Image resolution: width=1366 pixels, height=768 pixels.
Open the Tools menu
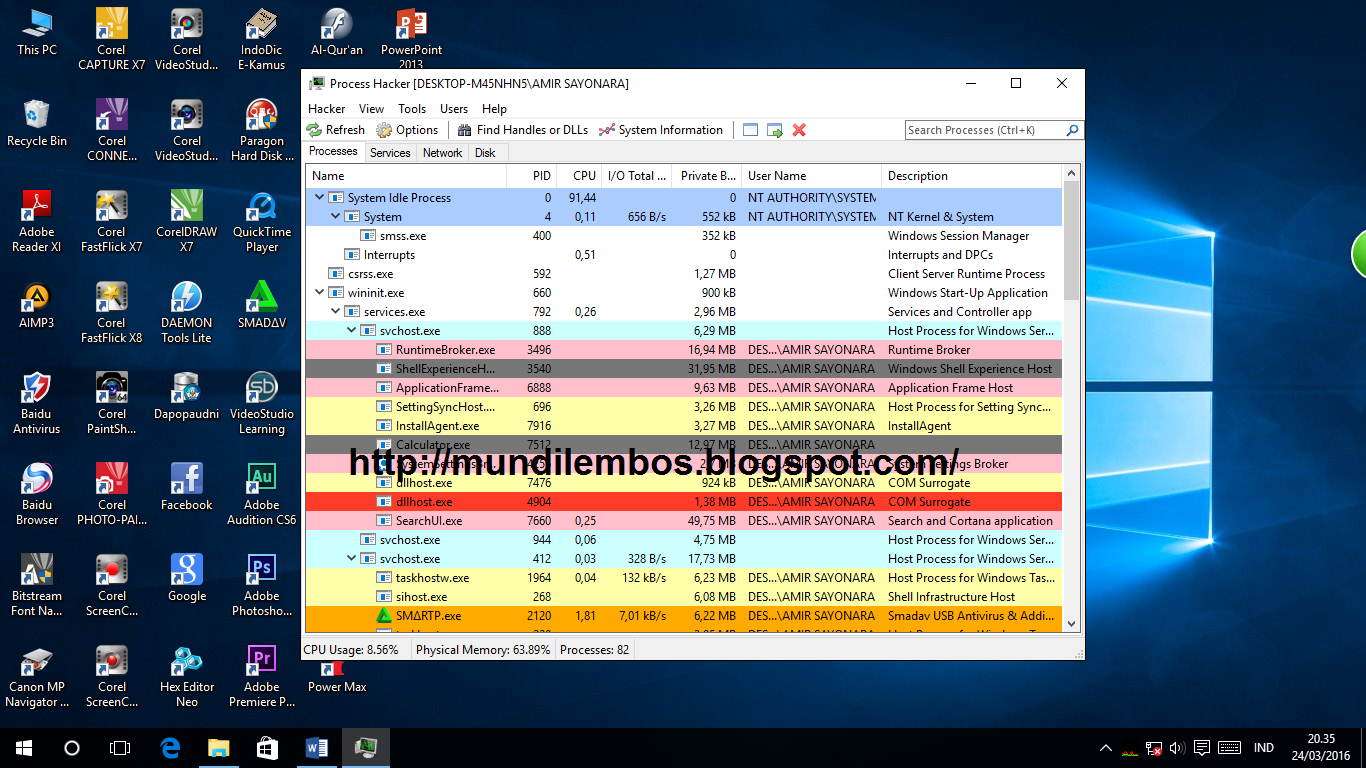(x=412, y=109)
